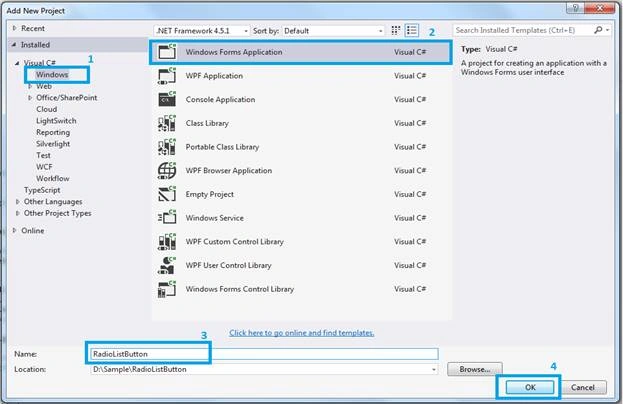Click the project Name input field
The width and height of the screenshot is (623, 404).
264,354
